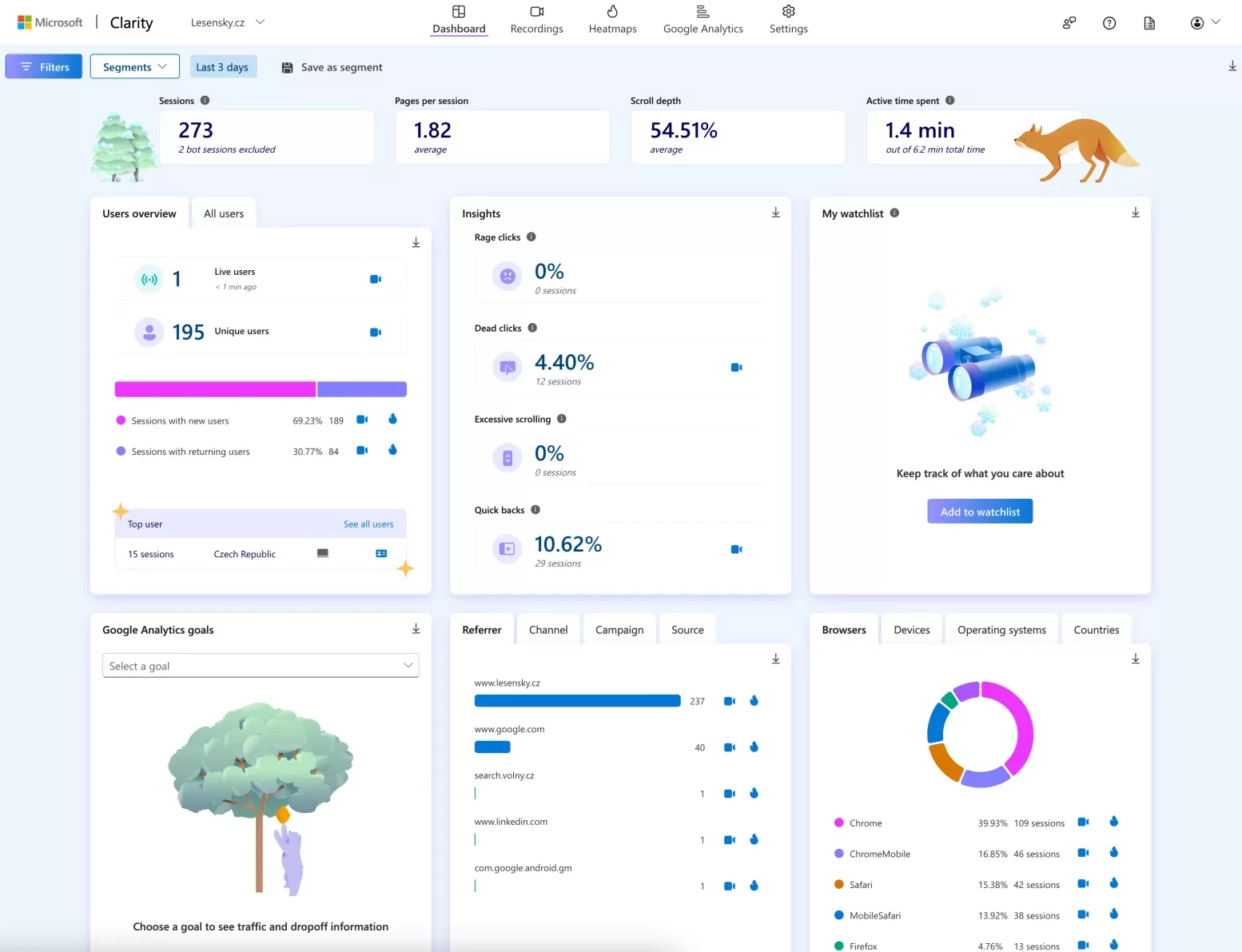
Task: Click the purple returning users bar segment
Action: click(362, 389)
